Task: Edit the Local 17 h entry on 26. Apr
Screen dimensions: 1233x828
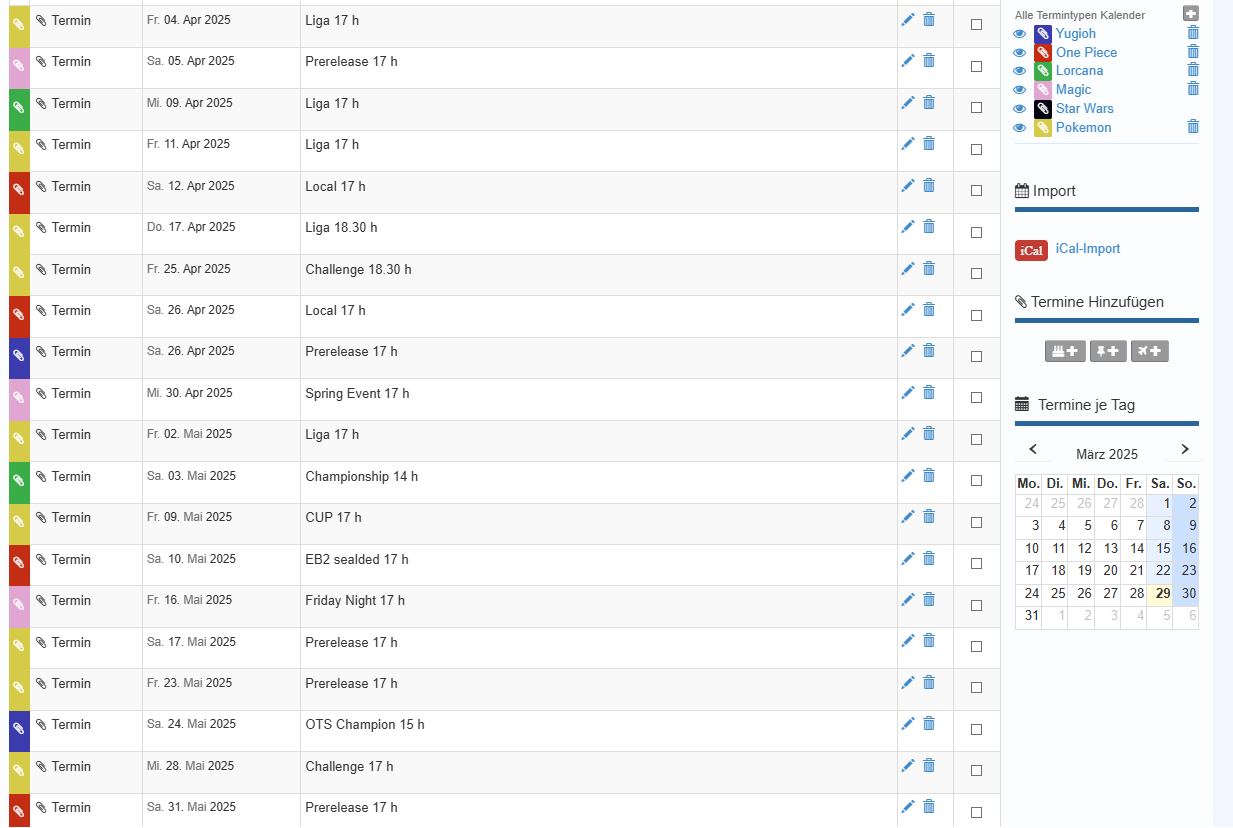Action: (x=908, y=310)
